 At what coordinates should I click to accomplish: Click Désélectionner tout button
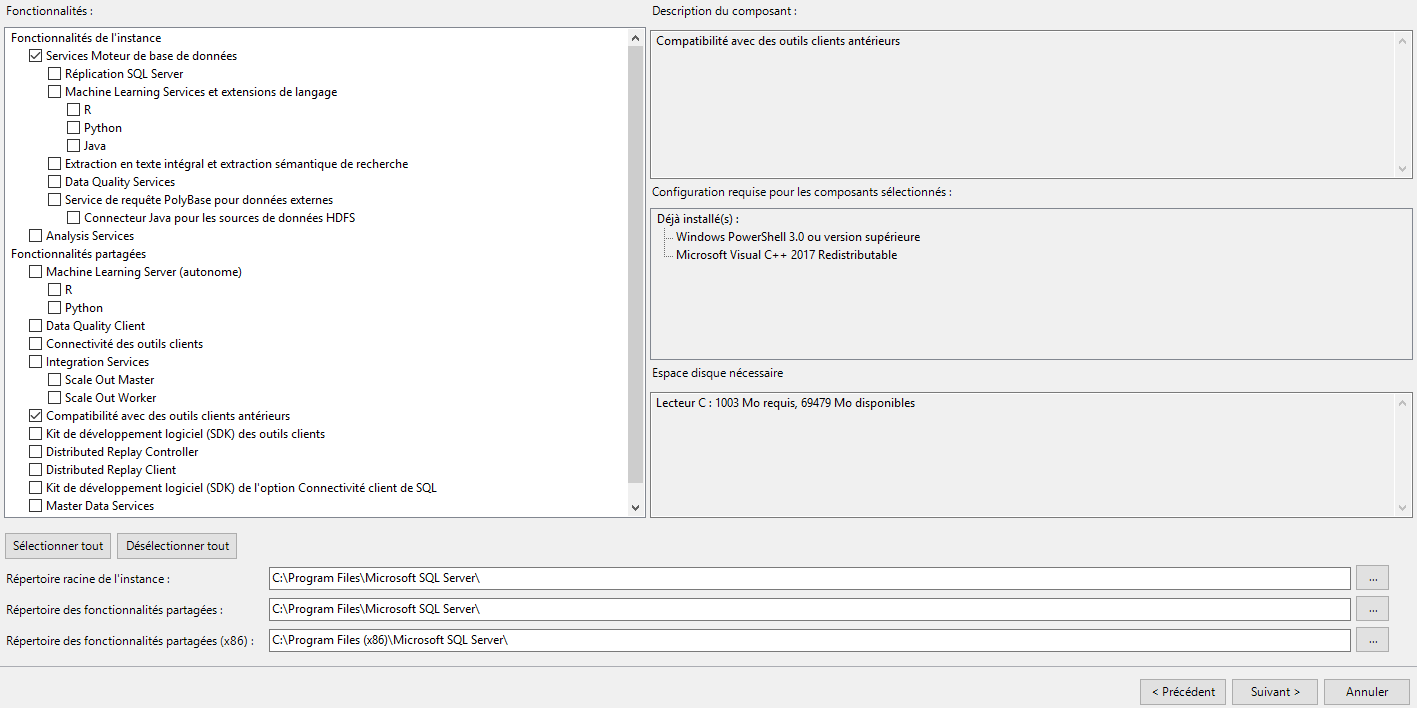(x=177, y=546)
